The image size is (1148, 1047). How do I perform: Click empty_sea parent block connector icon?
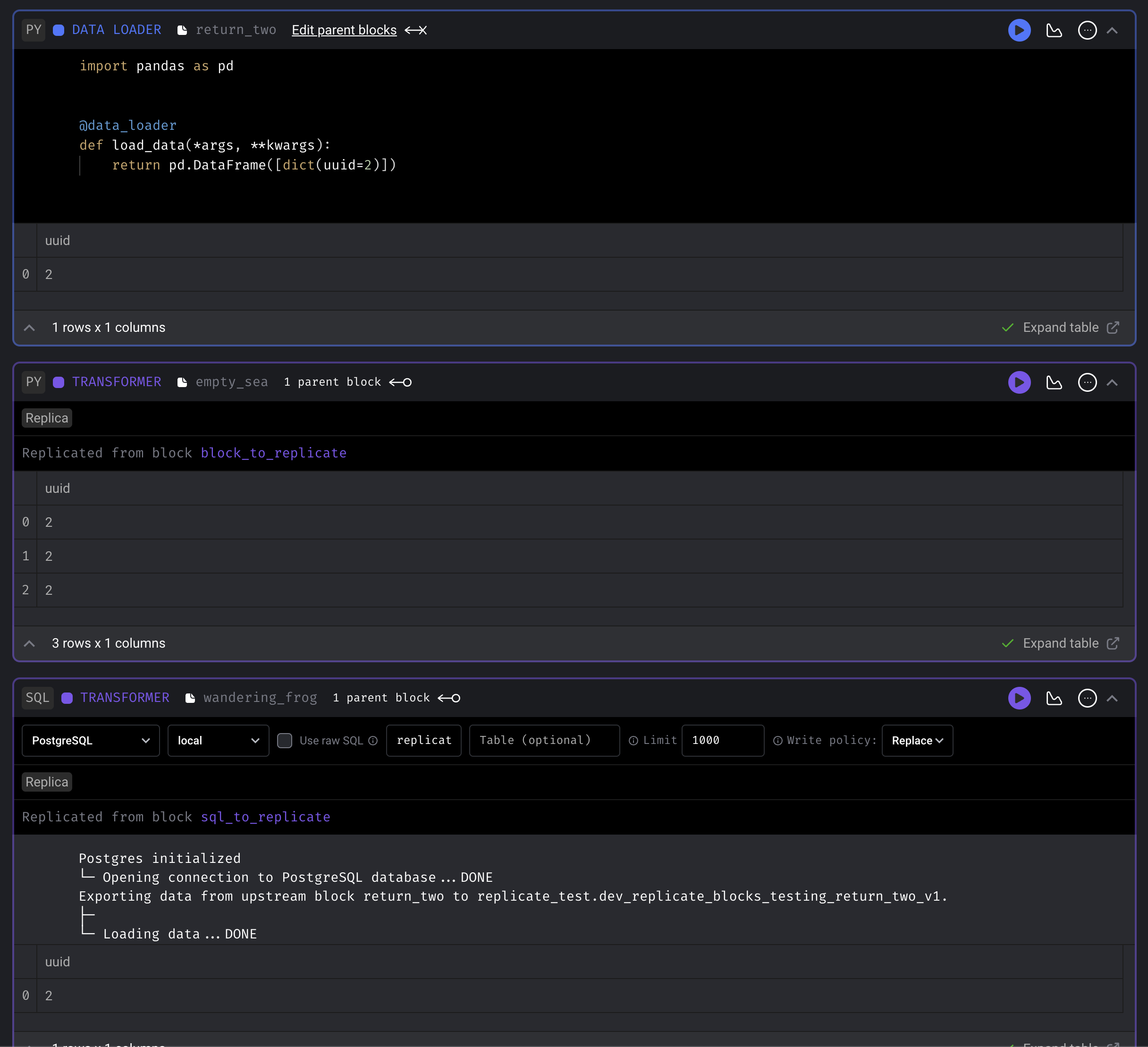(400, 382)
